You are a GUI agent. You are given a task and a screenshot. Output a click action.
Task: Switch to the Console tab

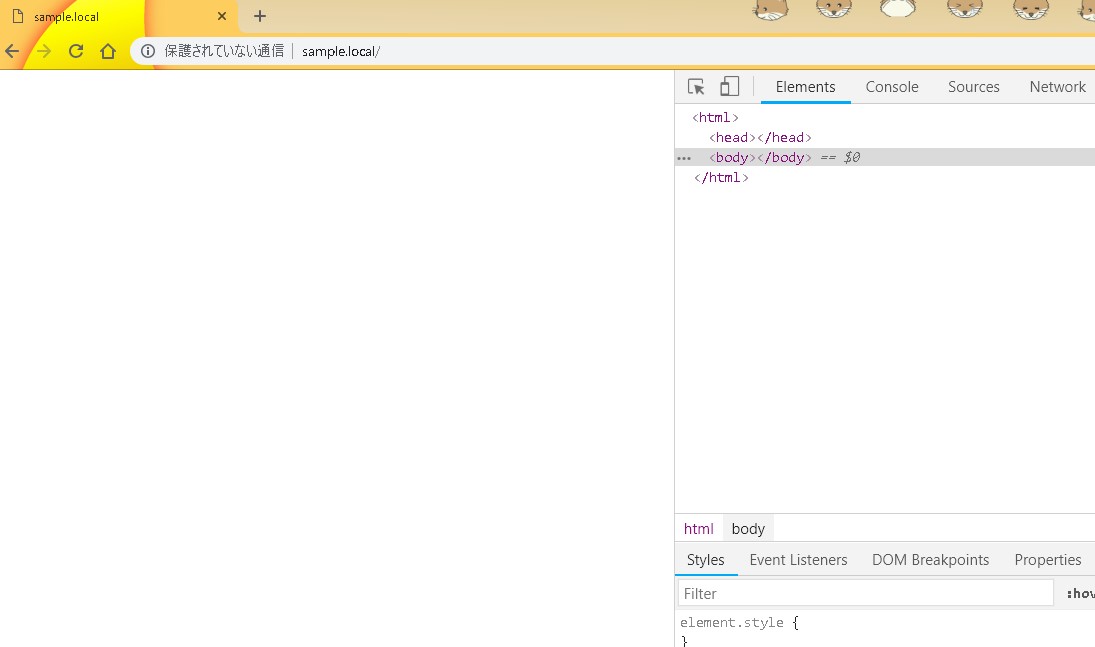[x=891, y=87]
